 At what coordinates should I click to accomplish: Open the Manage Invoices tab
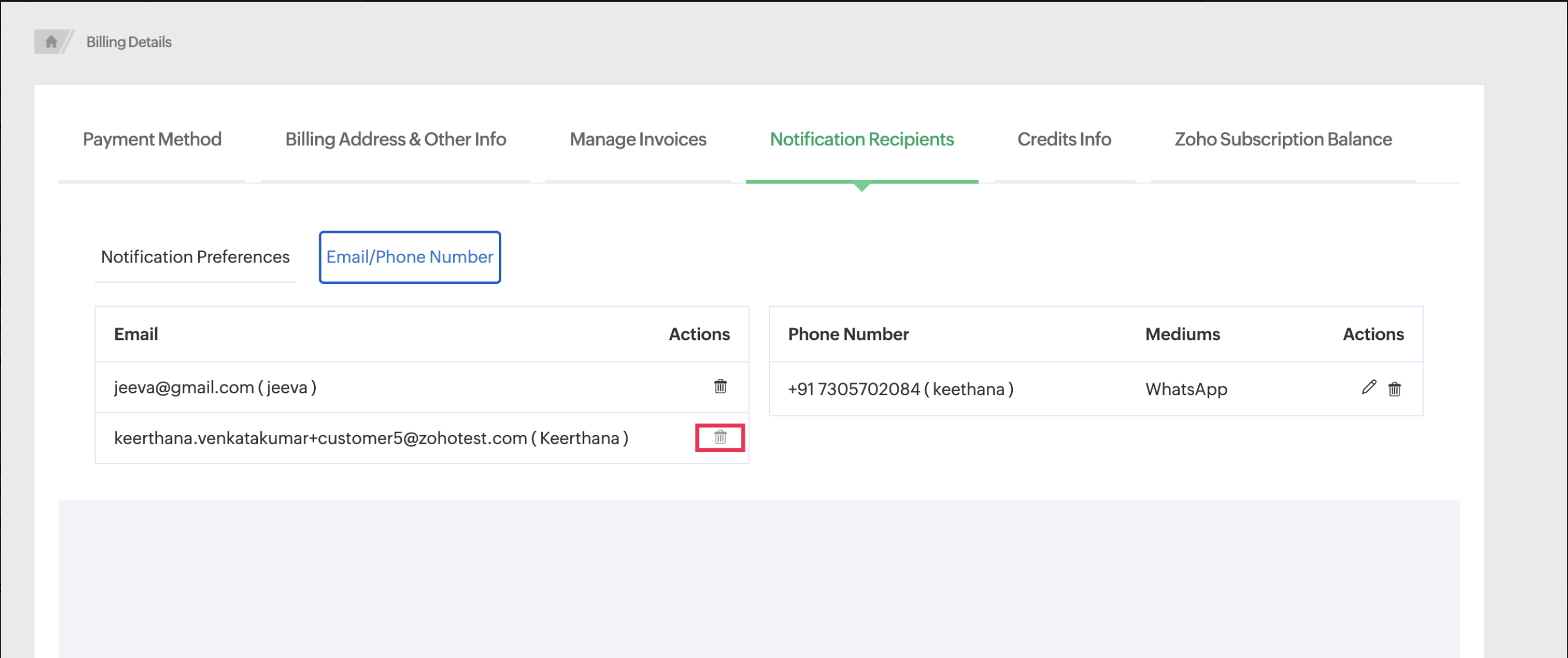638,139
